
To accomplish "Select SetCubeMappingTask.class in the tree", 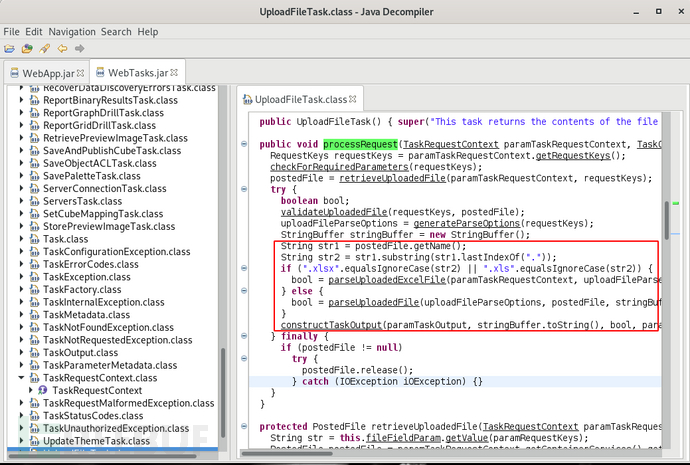I will pos(103,214).
